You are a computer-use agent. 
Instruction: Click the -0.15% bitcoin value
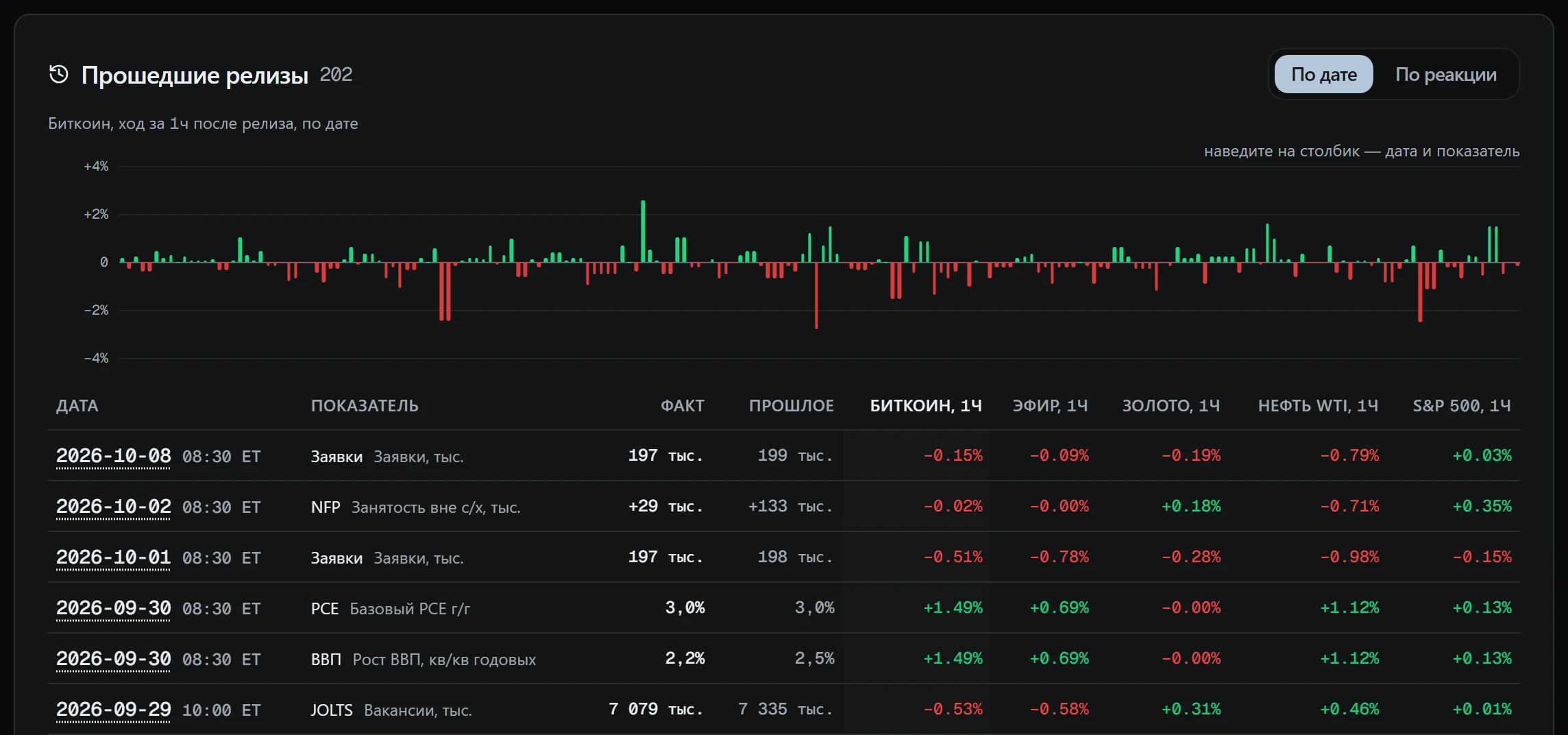[x=953, y=456]
